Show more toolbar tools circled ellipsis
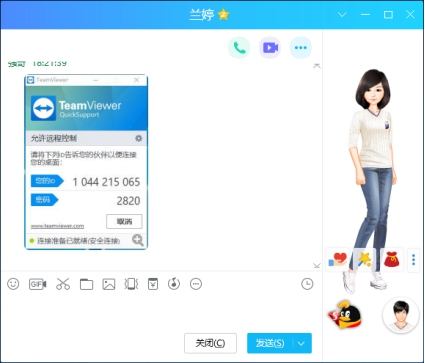Image resolution: width=425 pixels, height=363 pixels. coord(196,284)
